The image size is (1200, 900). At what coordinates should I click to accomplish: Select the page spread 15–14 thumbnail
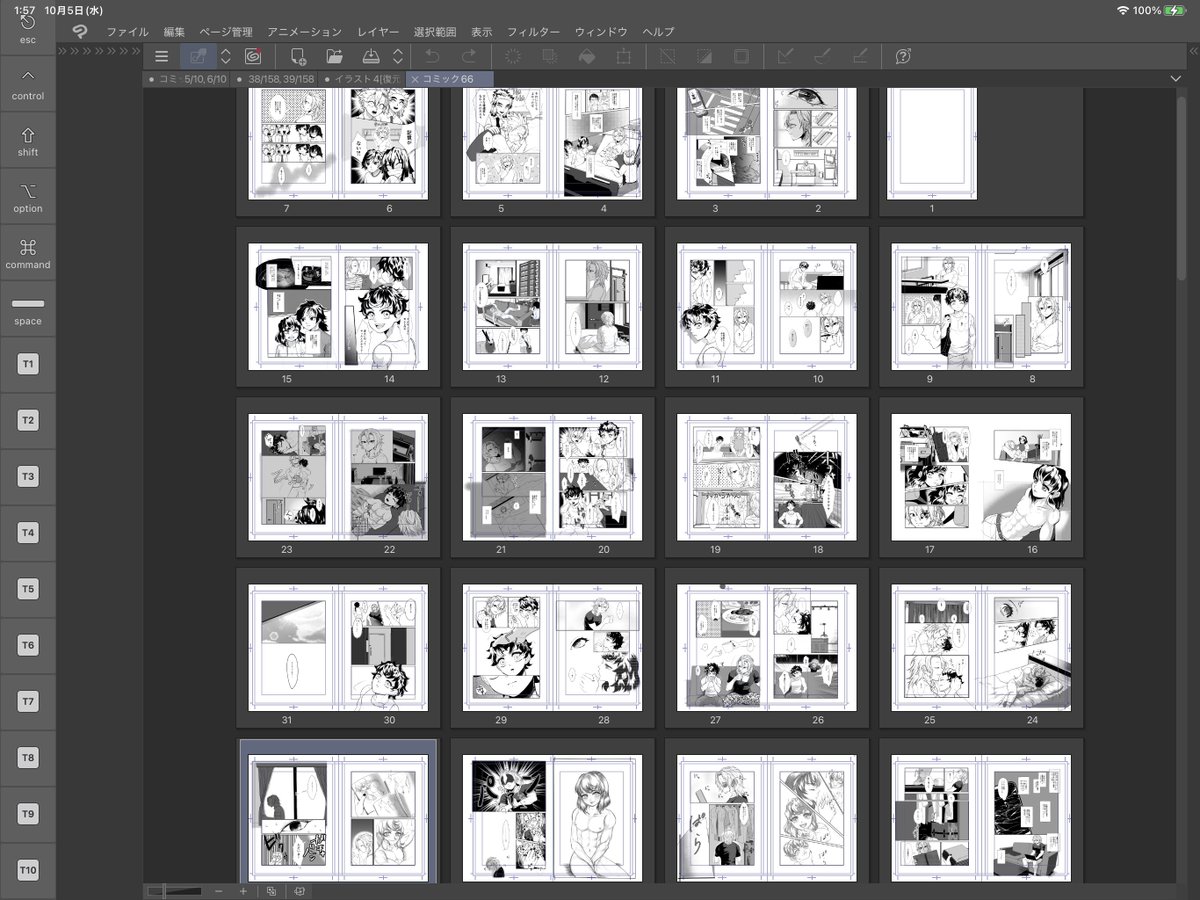338,307
